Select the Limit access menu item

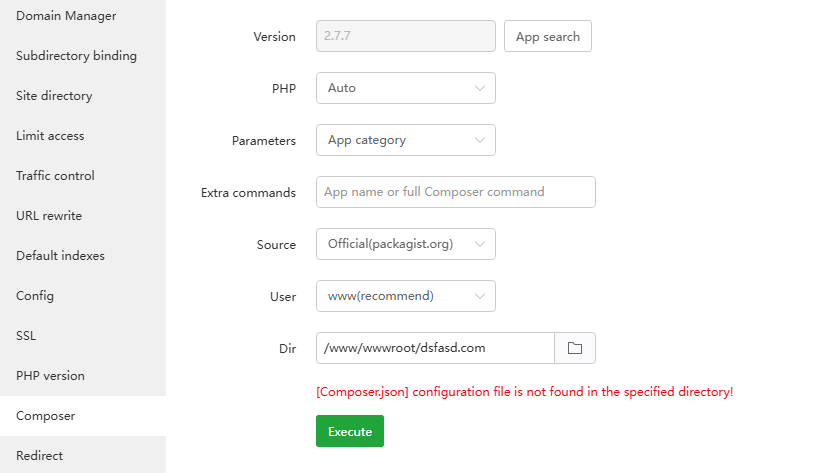pos(50,136)
